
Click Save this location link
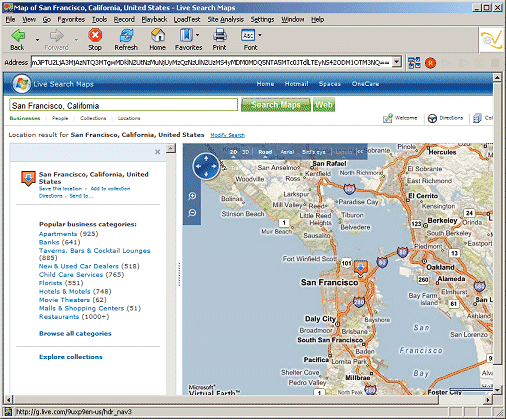click(60, 189)
